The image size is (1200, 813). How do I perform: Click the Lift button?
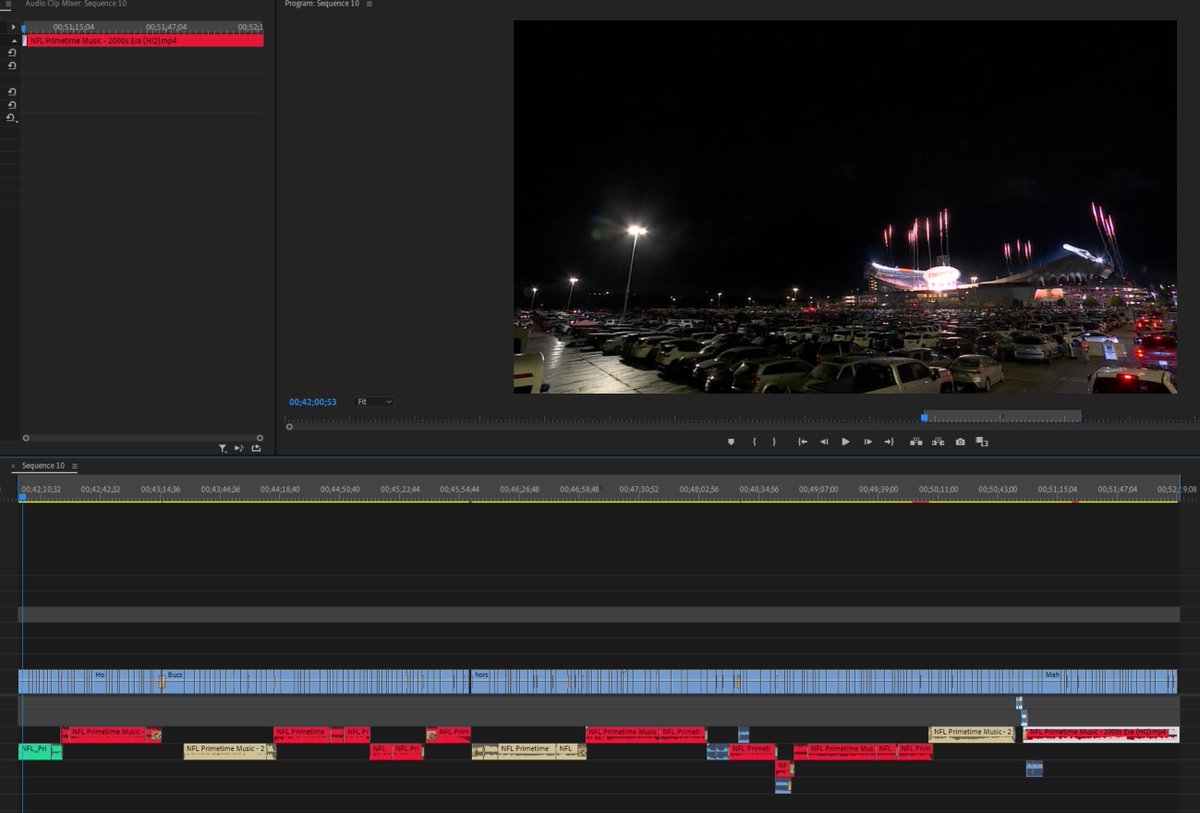(916, 441)
